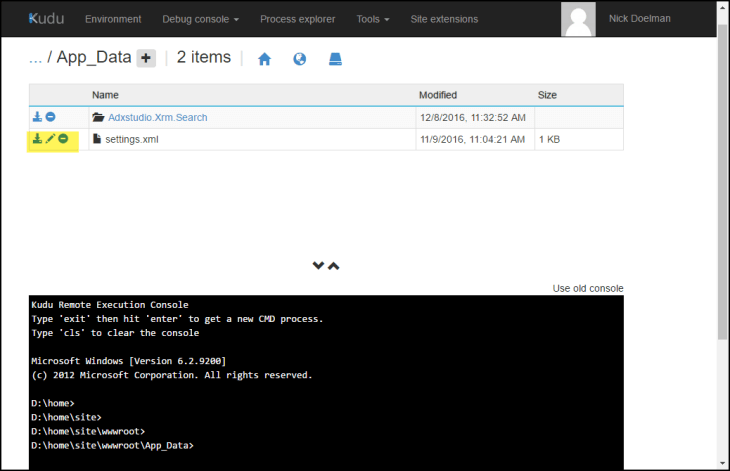Edit settings.xml with the pencil icon
730x471 pixels.
click(50, 139)
